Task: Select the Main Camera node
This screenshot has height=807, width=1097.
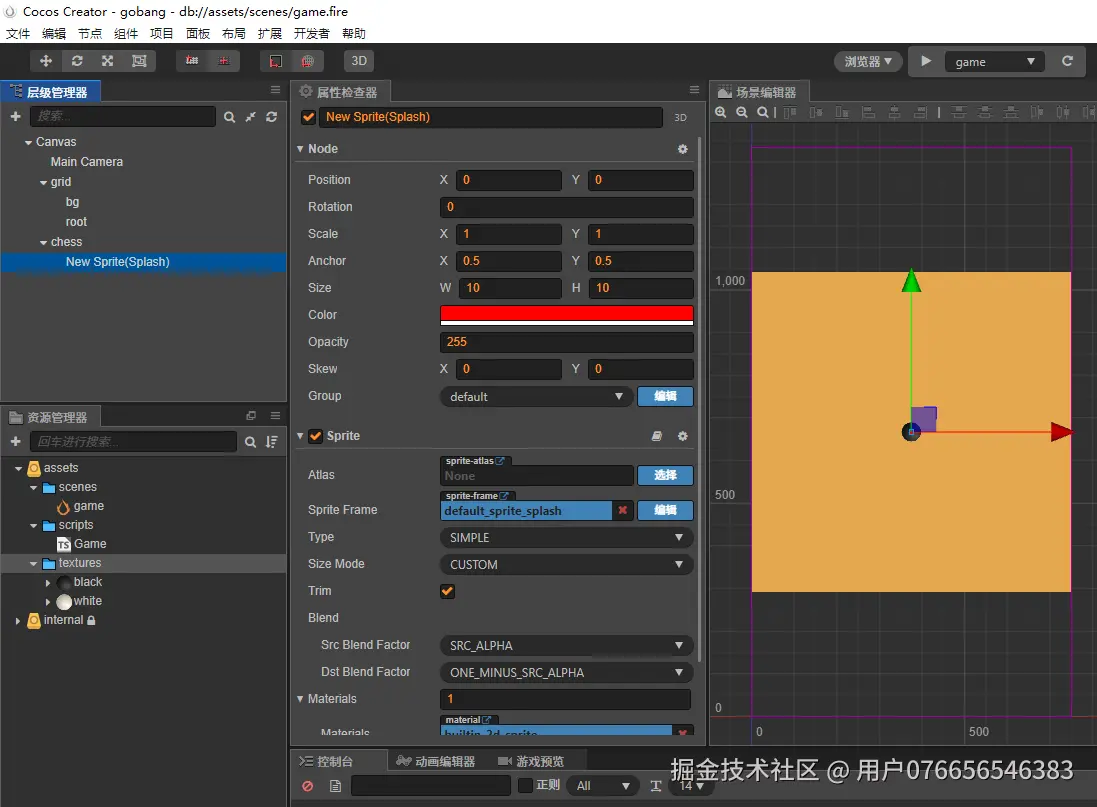Action: 87,162
